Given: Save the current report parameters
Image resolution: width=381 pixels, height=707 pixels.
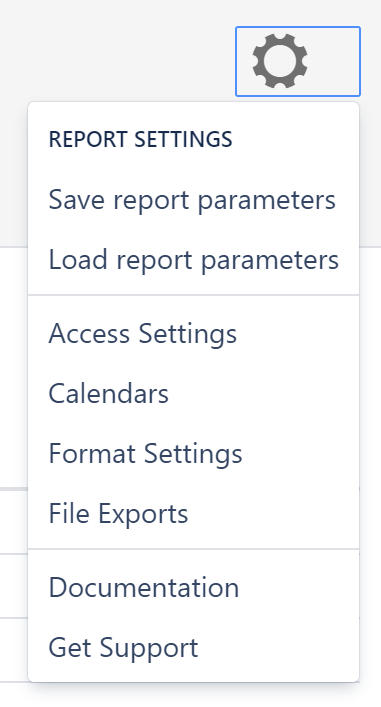Looking at the screenshot, I should 193,200.
